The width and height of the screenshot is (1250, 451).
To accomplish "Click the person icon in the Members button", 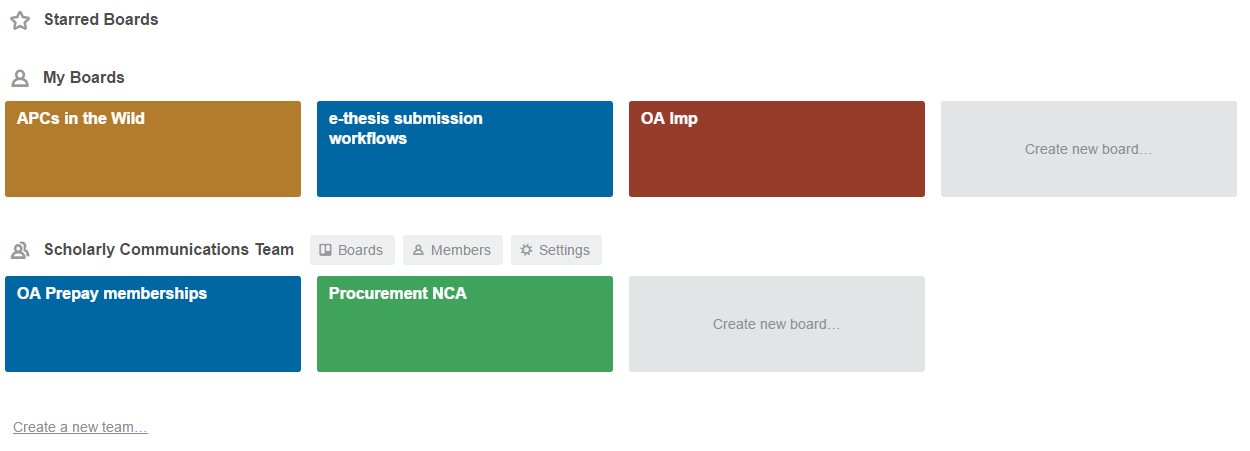I will 419,250.
